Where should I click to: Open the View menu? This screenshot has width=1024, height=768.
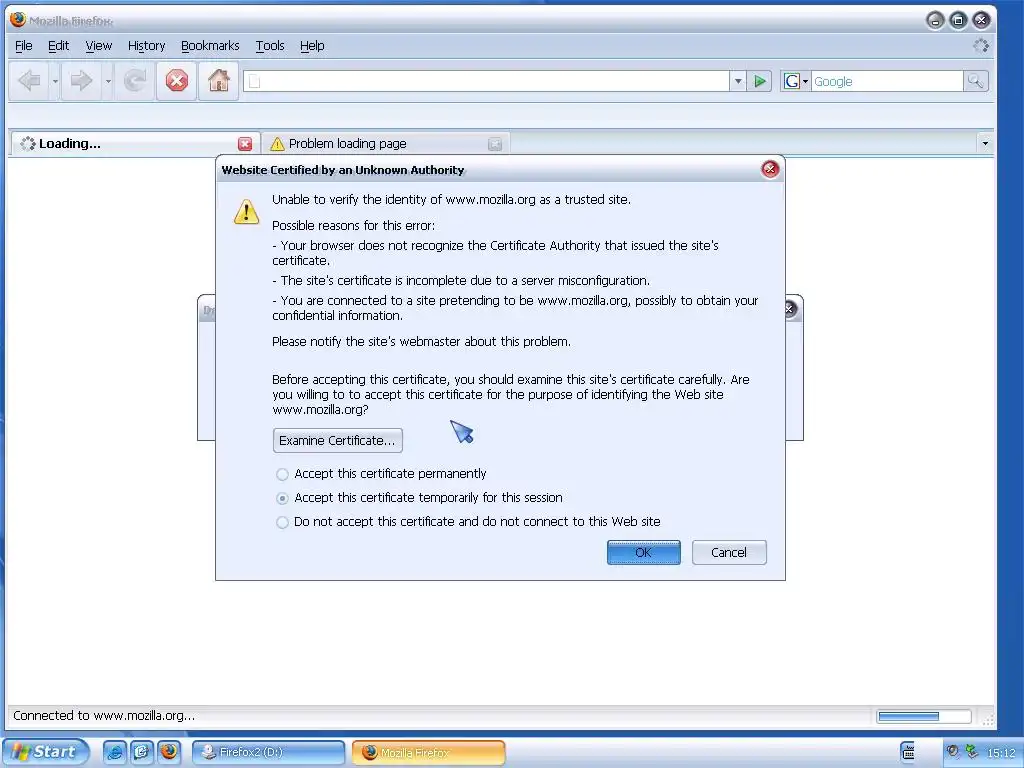tap(99, 46)
